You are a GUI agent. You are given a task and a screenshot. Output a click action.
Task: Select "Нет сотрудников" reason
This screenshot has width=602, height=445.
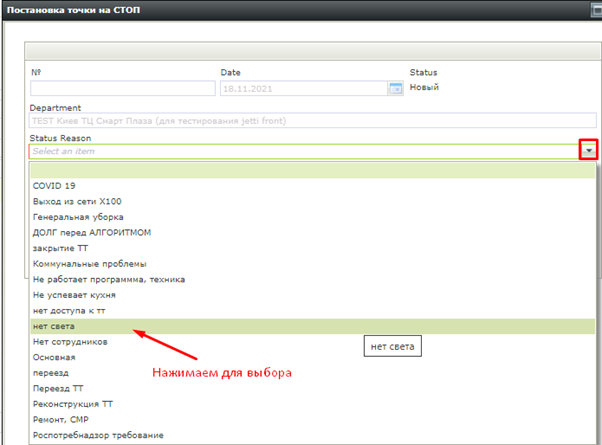pyautogui.click(x=313, y=342)
